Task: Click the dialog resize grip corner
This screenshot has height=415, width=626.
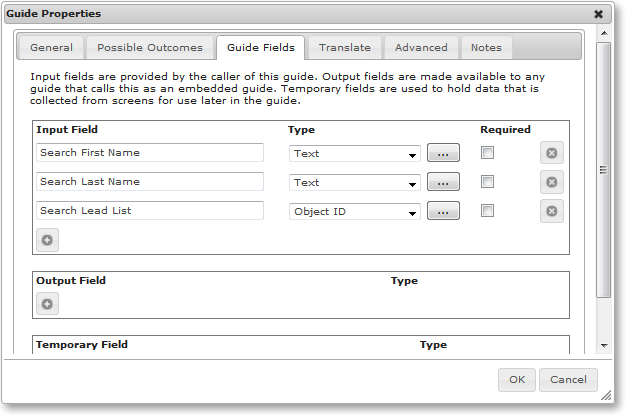Action: (606, 395)
